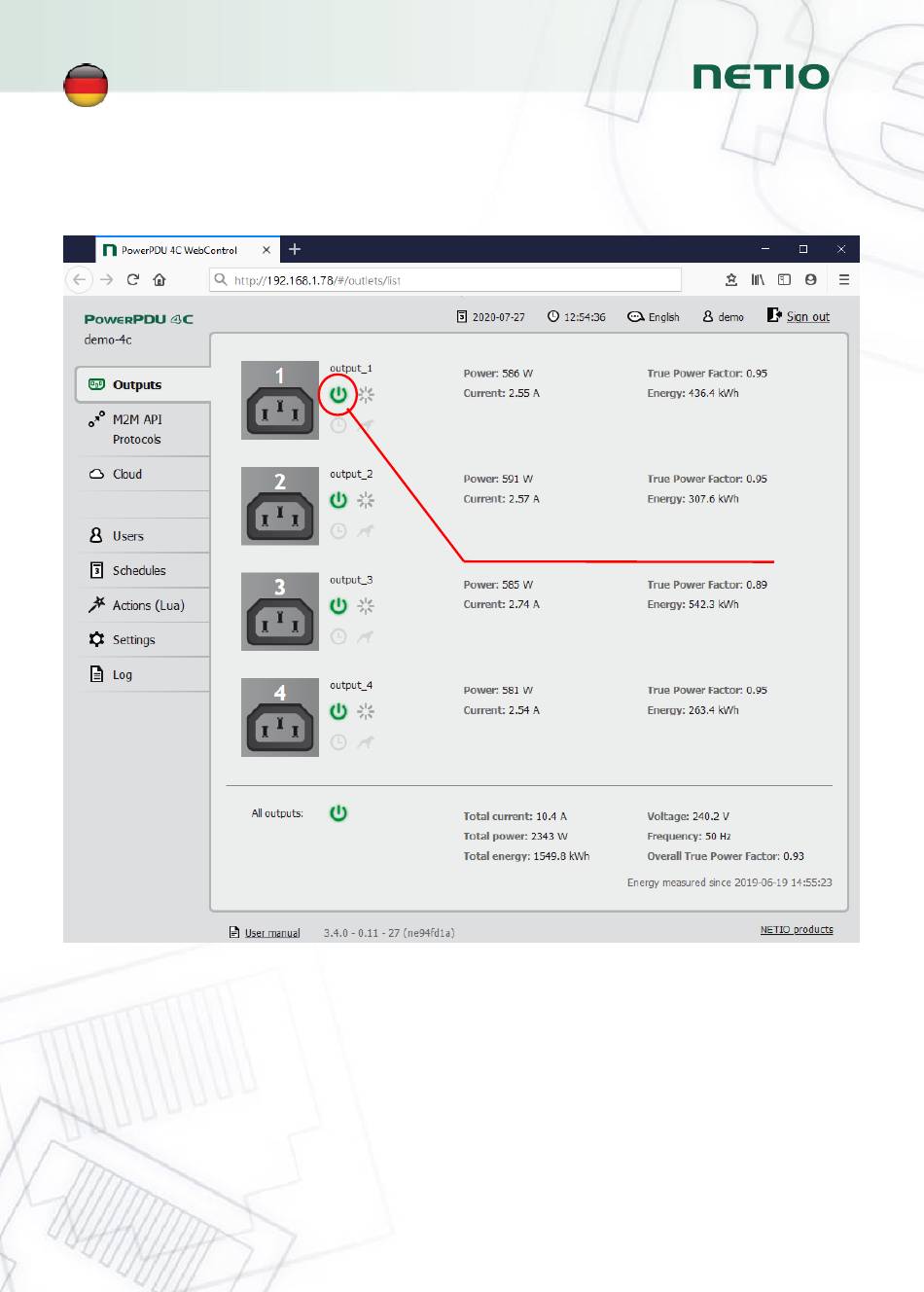Toggle the browser sidebar icon
Image resolution: width=924 pixels, height=1292 pixels.
784,280
